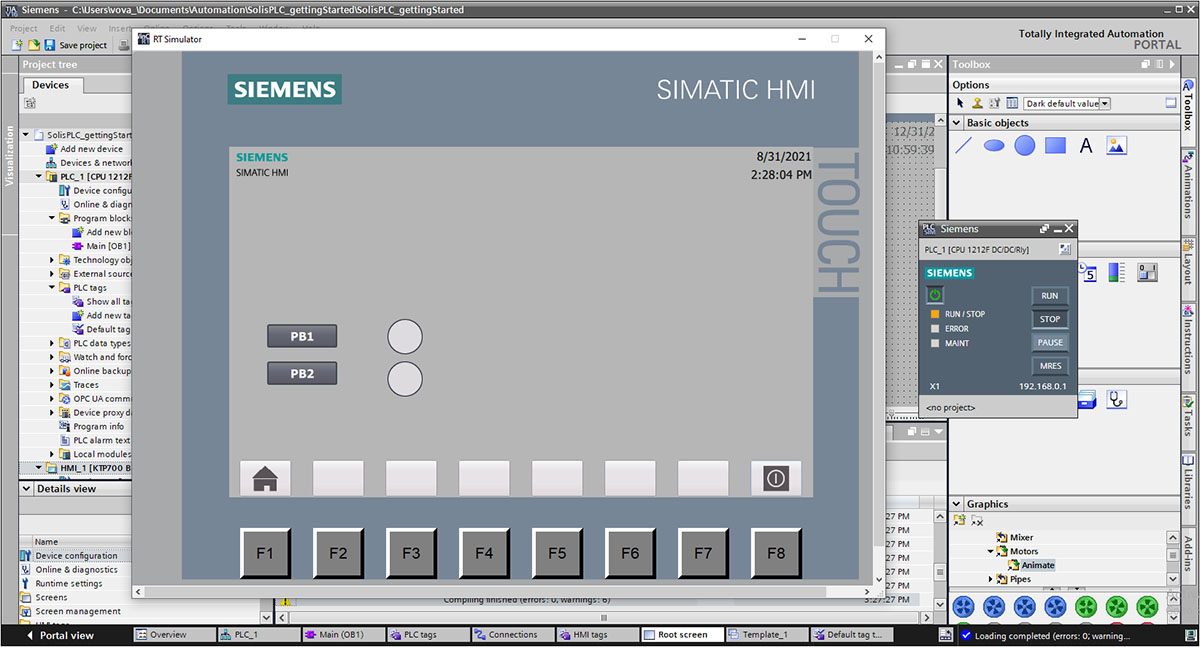The image size is (1200, 647).
Task: Select the Switch element icon in toolbox
Action: tap(1147, 272)
